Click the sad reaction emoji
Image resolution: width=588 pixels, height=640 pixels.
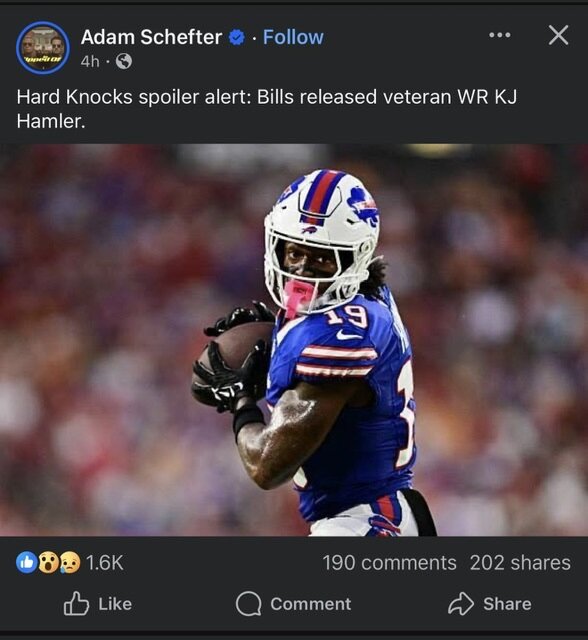[70, 563]
